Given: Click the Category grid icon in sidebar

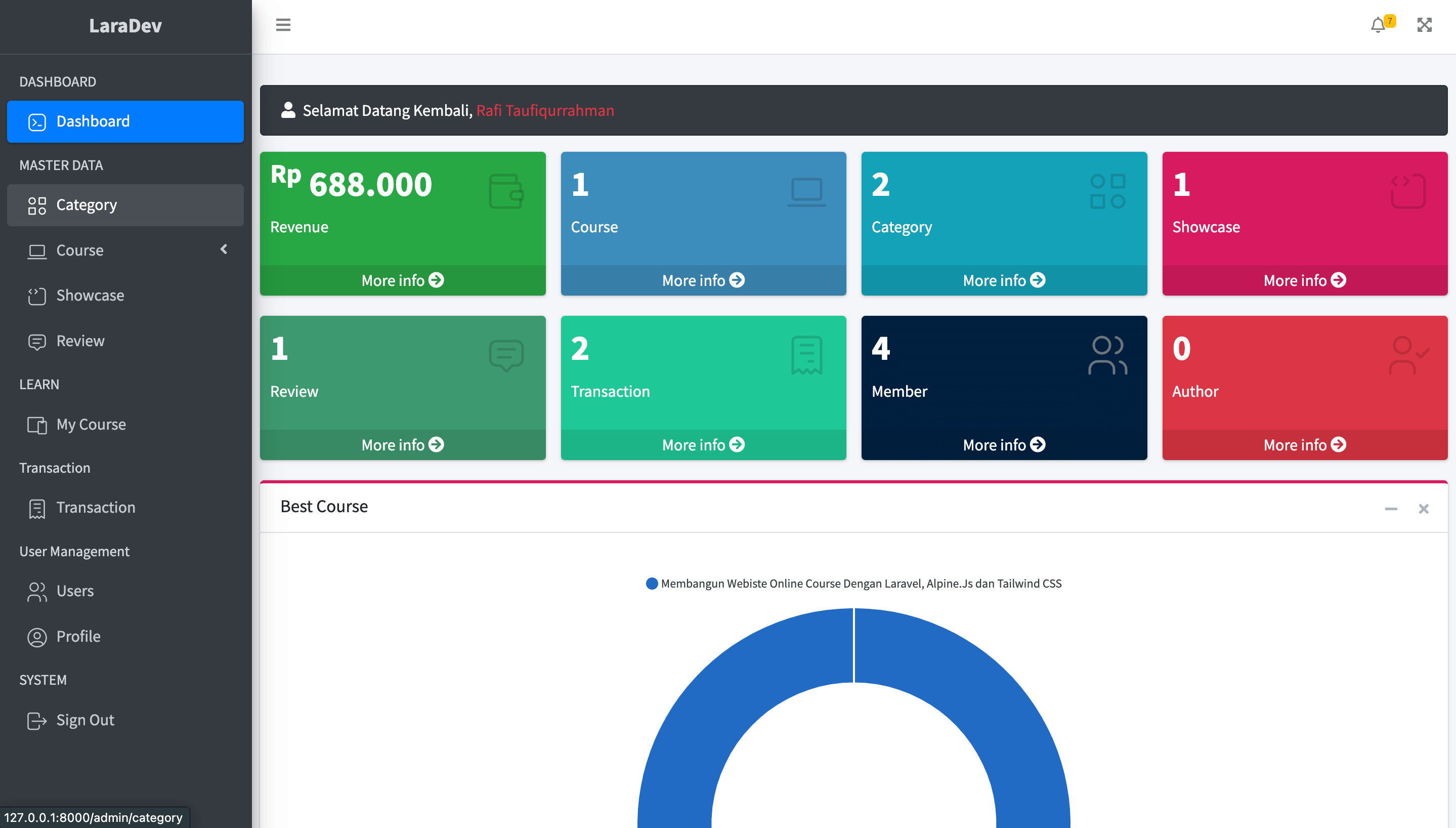Looking at the screenshot, I should (37, 205).
